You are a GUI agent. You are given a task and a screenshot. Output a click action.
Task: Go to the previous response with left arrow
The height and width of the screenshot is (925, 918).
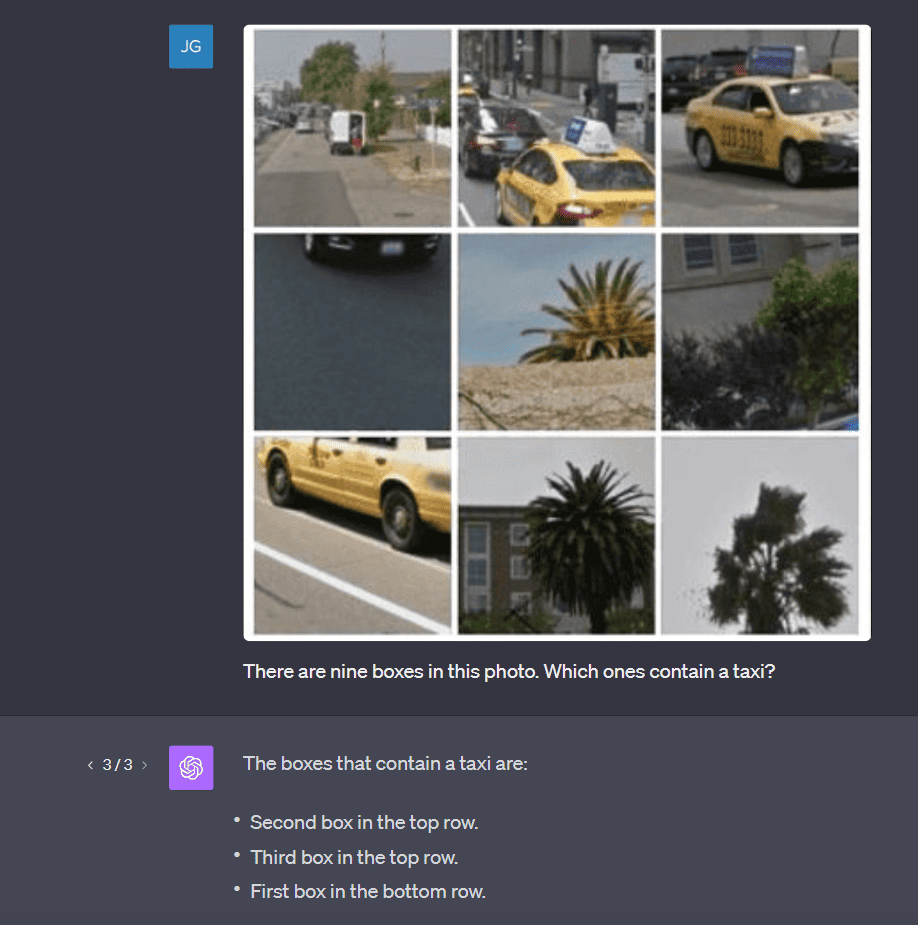click(x=90, y=765)
